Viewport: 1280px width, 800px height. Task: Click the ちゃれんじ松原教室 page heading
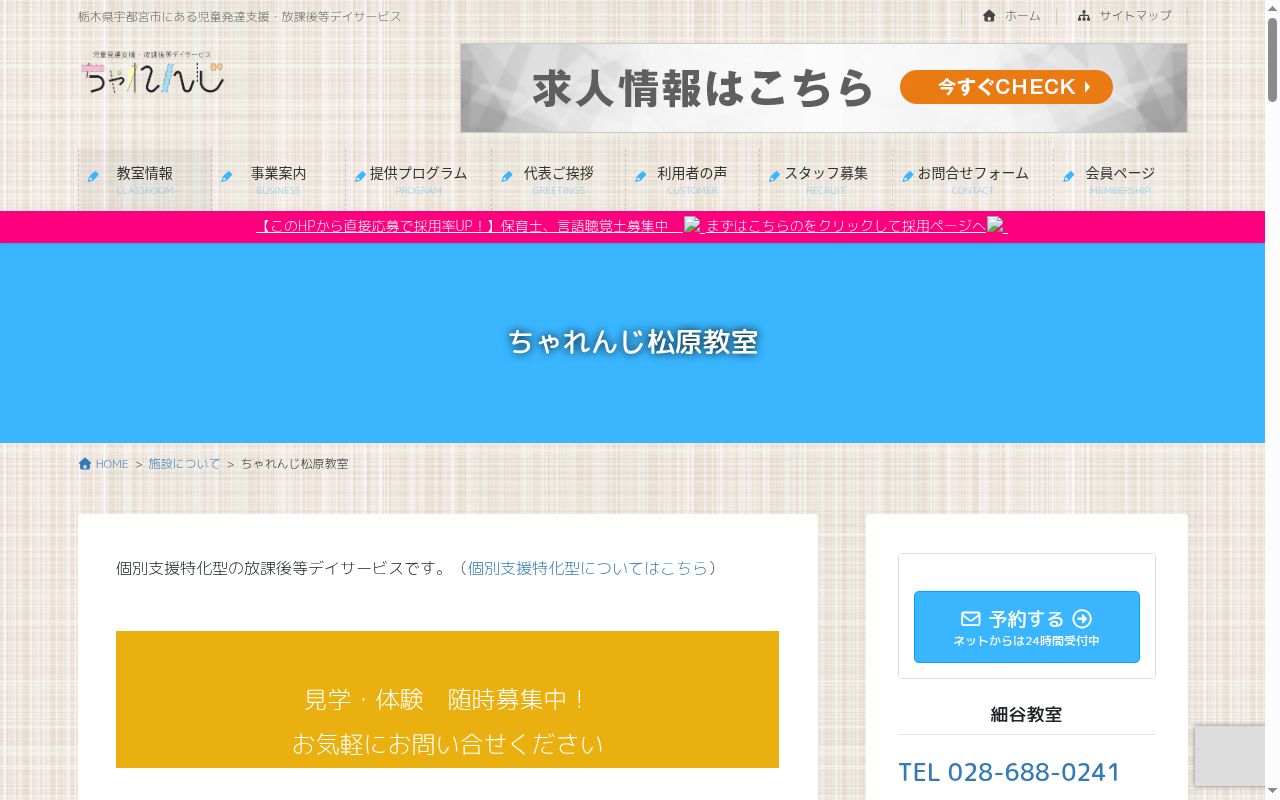633,342
